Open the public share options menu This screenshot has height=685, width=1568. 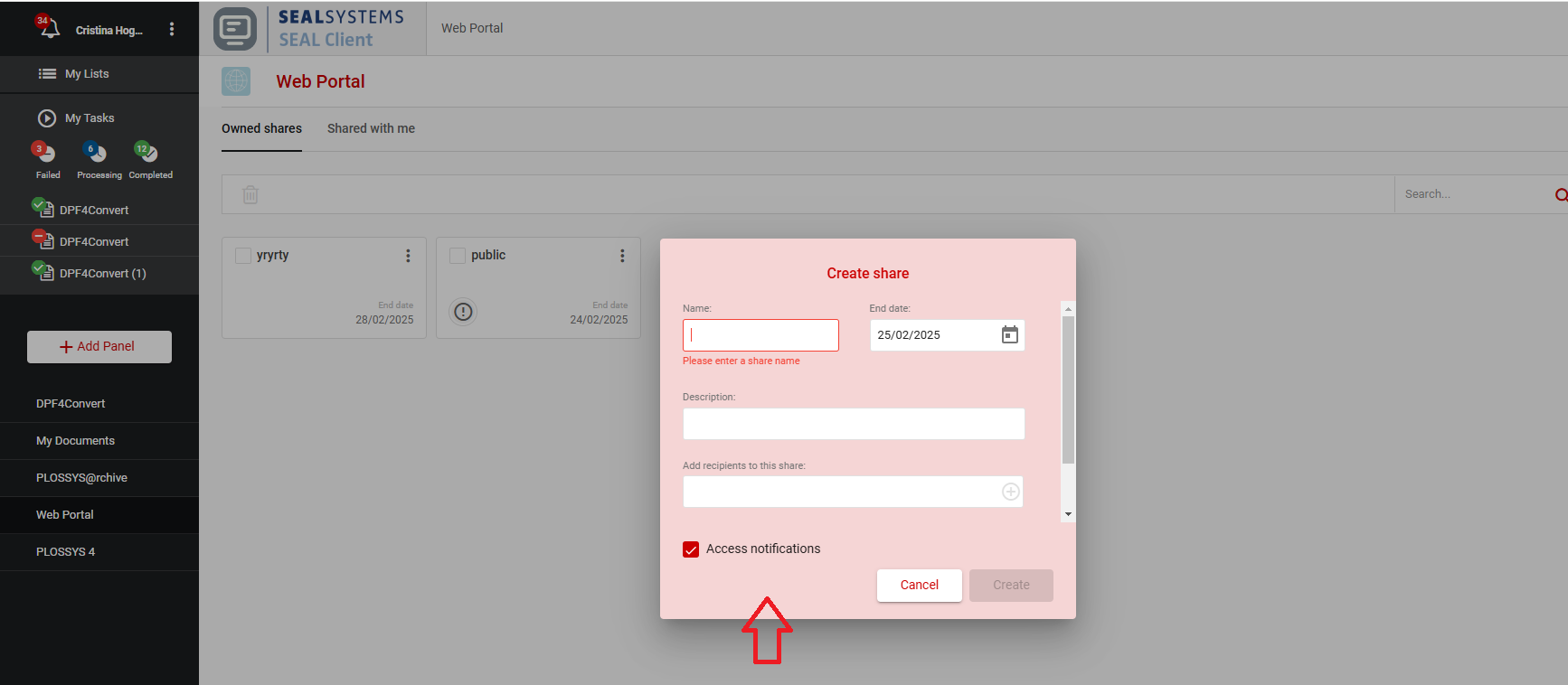[622, 256]
